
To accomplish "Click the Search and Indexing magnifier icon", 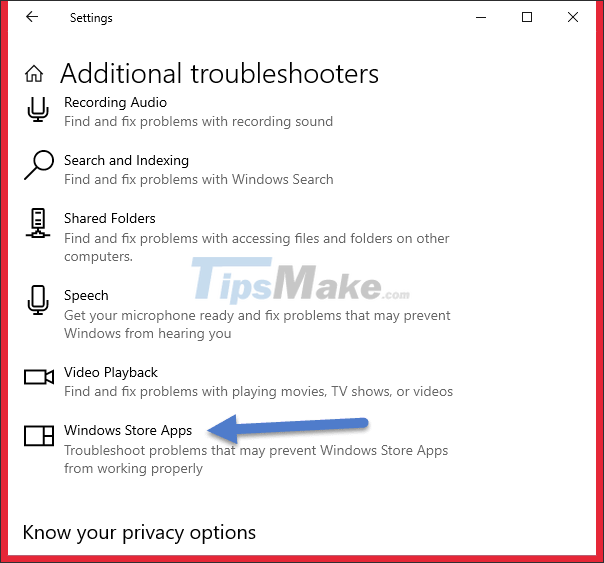I will point(39,165).
